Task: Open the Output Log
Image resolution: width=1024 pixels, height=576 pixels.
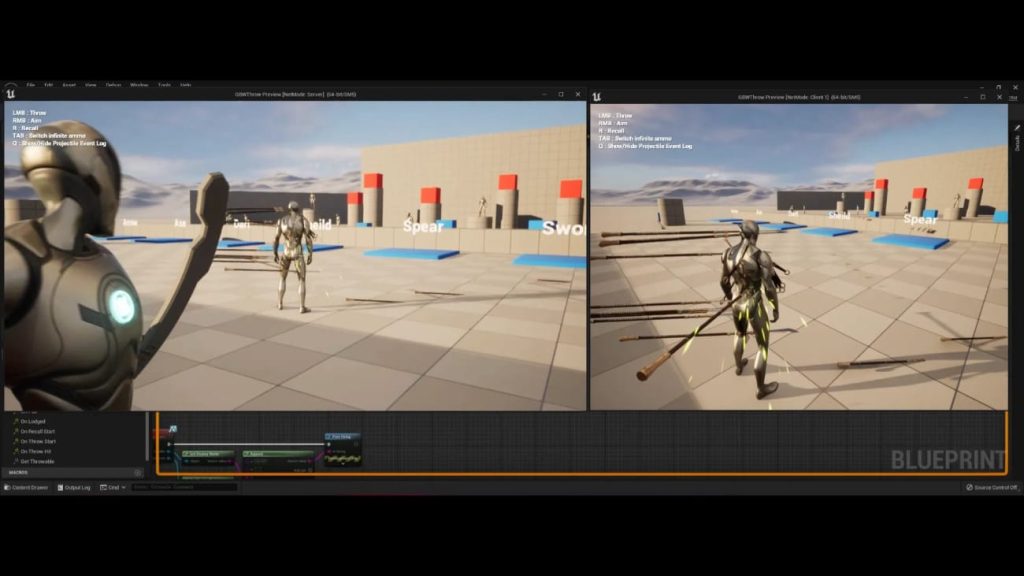Action: pyautogui.click(x=74, y=487)
